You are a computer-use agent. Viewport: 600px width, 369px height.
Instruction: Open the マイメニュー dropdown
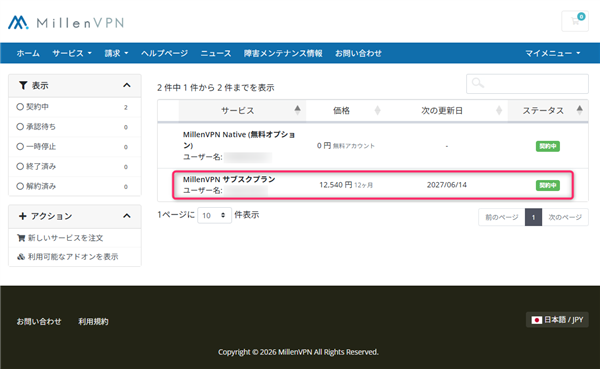coord(553,53)
